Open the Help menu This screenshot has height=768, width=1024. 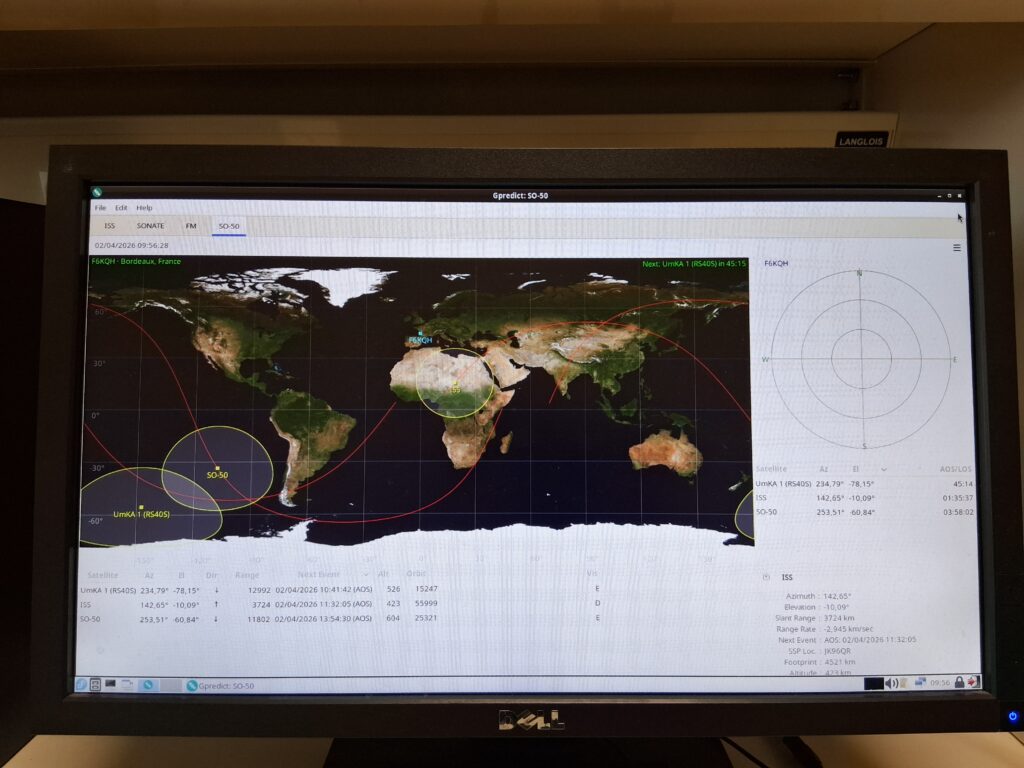145,208
